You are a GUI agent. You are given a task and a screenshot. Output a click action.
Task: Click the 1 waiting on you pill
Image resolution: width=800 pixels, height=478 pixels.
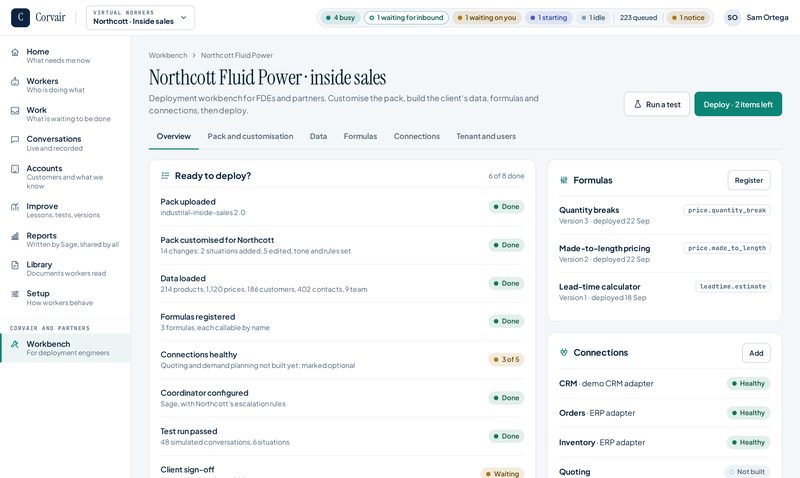pos(486,17)
